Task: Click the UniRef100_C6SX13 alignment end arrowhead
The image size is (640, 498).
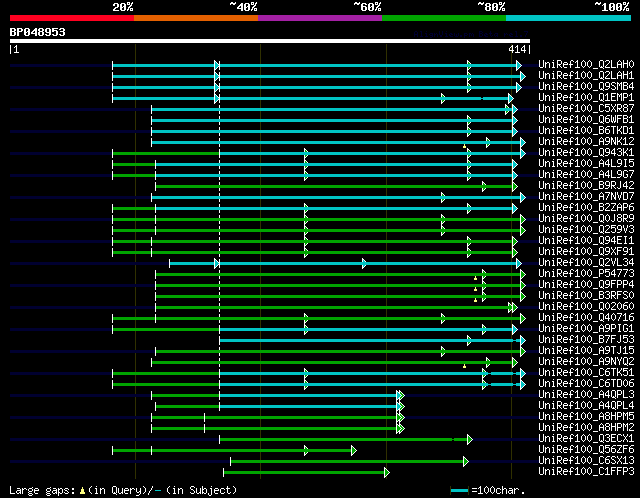Action: point(466,462)
